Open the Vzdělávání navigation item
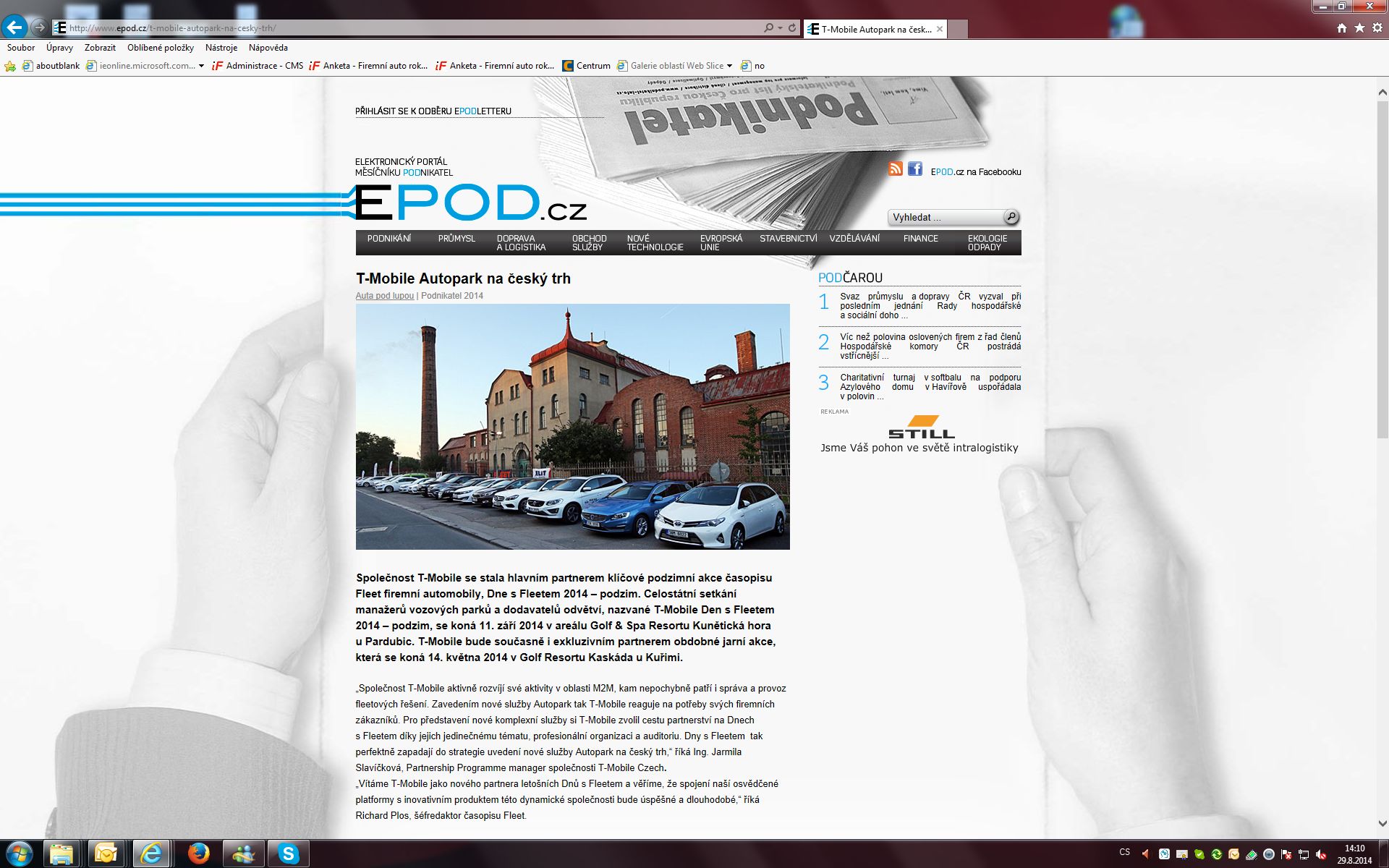 (854, 239)
